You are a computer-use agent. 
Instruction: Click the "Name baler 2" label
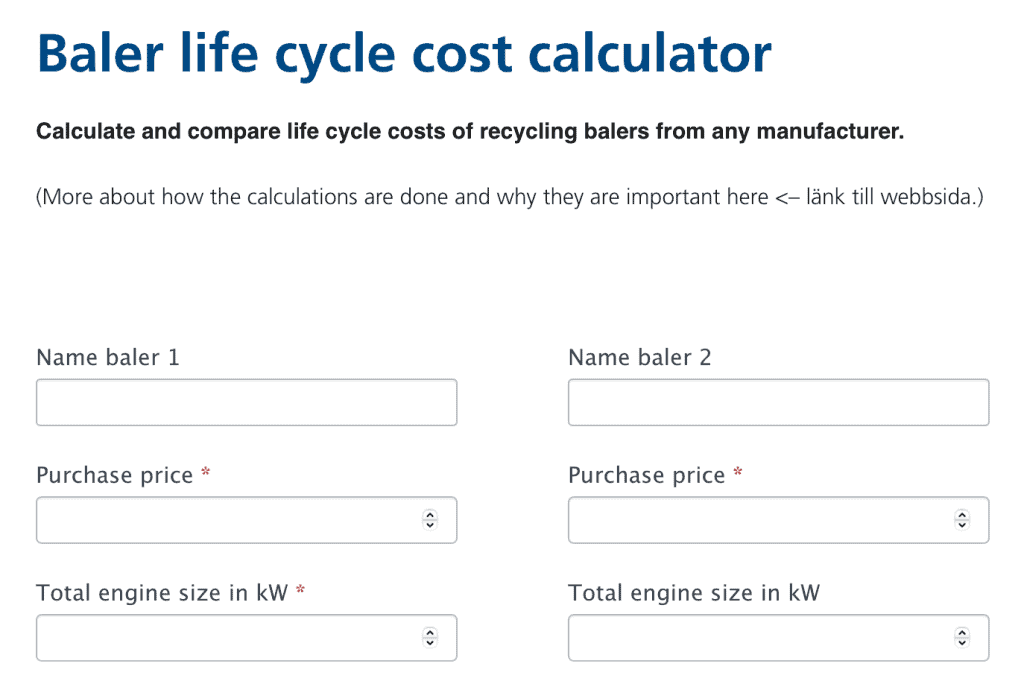[639, 358]
